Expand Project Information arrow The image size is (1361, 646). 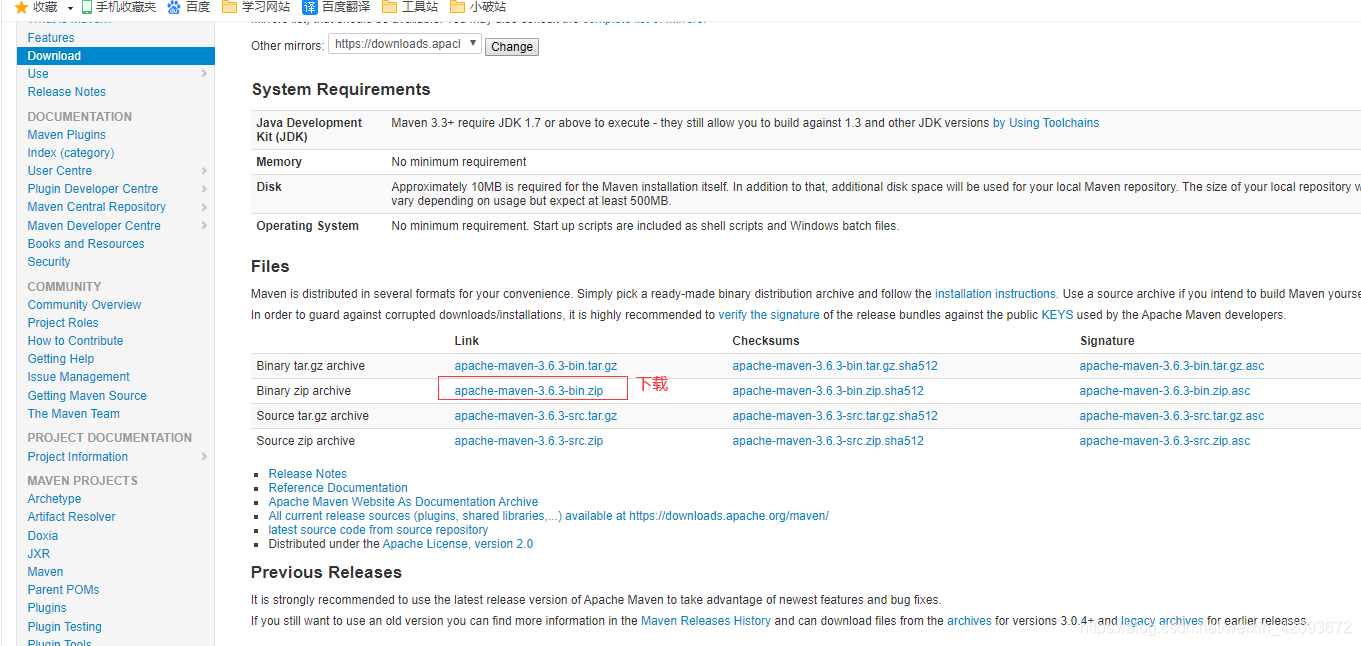(204, 457)
